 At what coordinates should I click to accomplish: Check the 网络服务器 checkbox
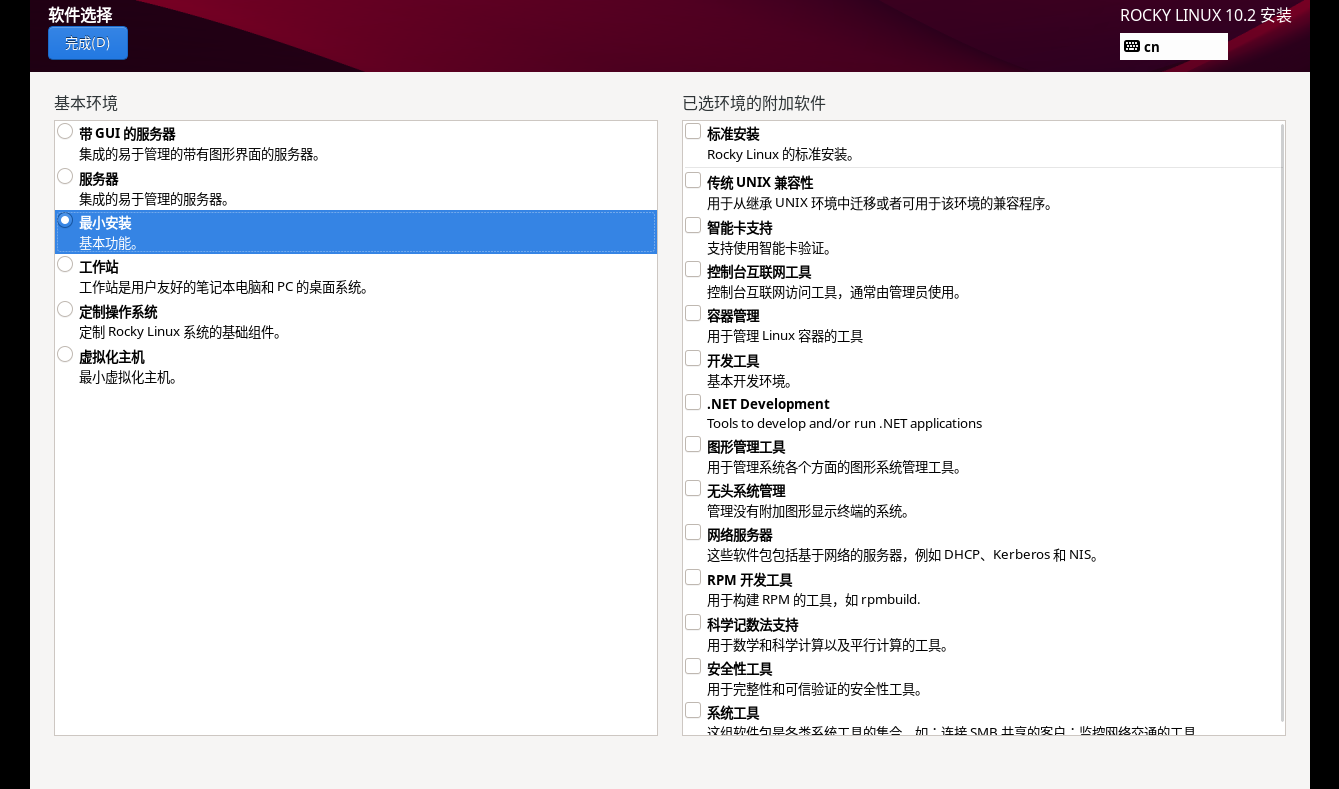click(693, 532)
